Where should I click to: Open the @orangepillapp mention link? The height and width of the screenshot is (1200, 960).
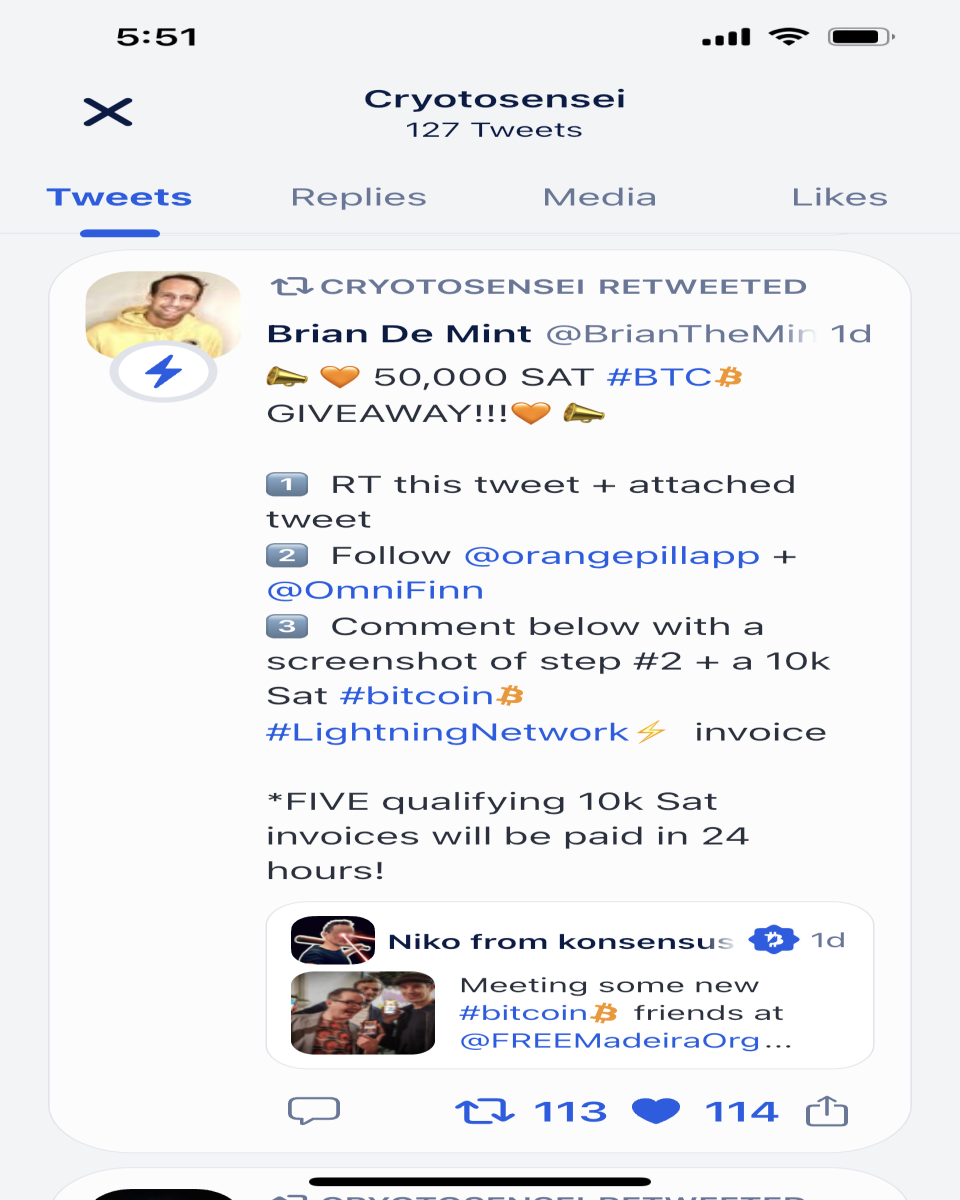[612, 556]
